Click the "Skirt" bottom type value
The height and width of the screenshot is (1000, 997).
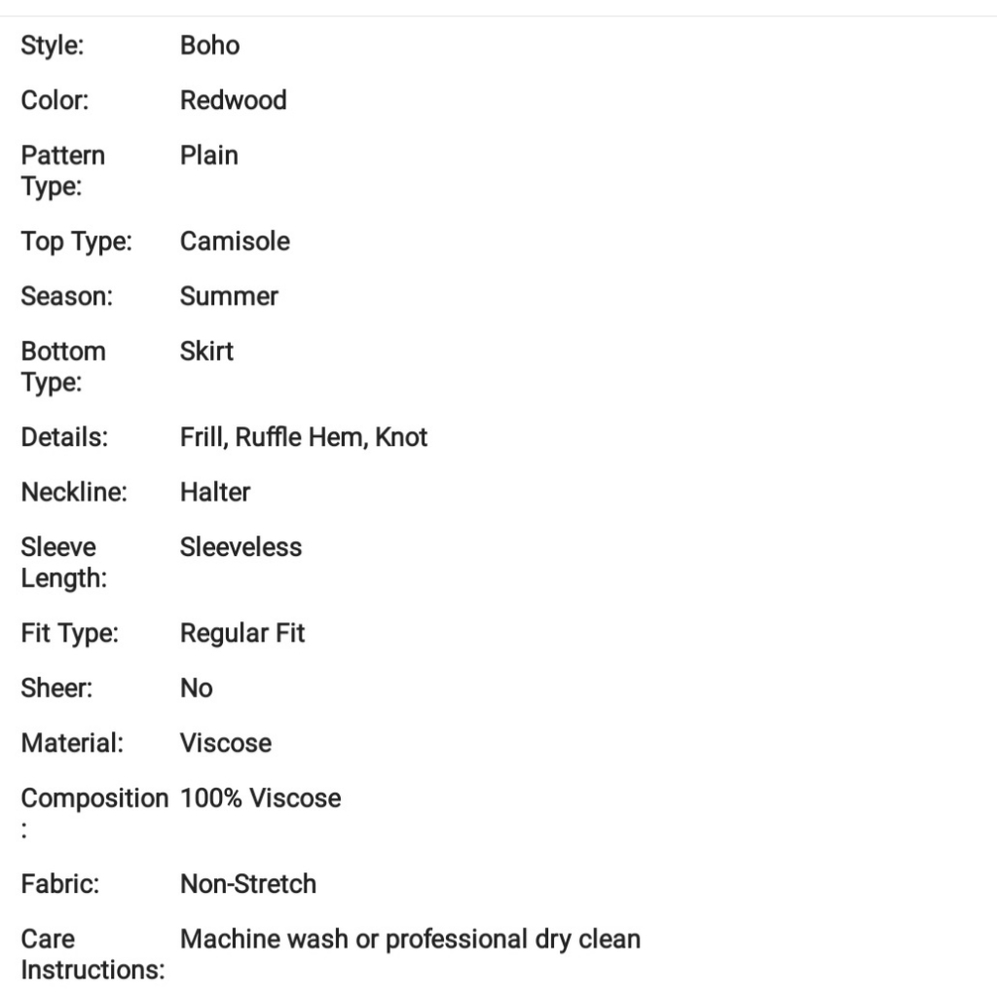(x=206, y=351)
